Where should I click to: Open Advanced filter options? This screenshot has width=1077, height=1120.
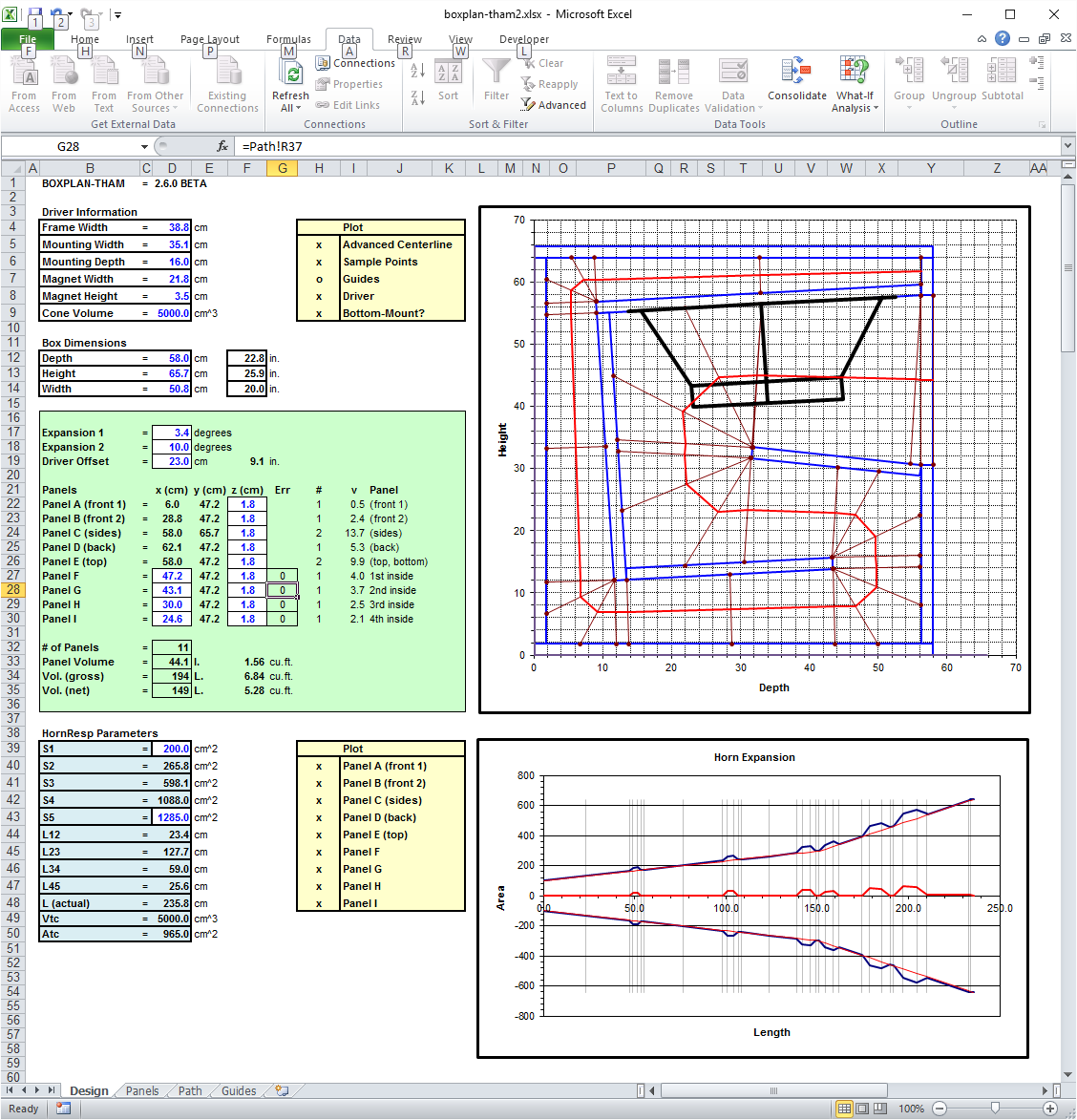click(554, 105)
